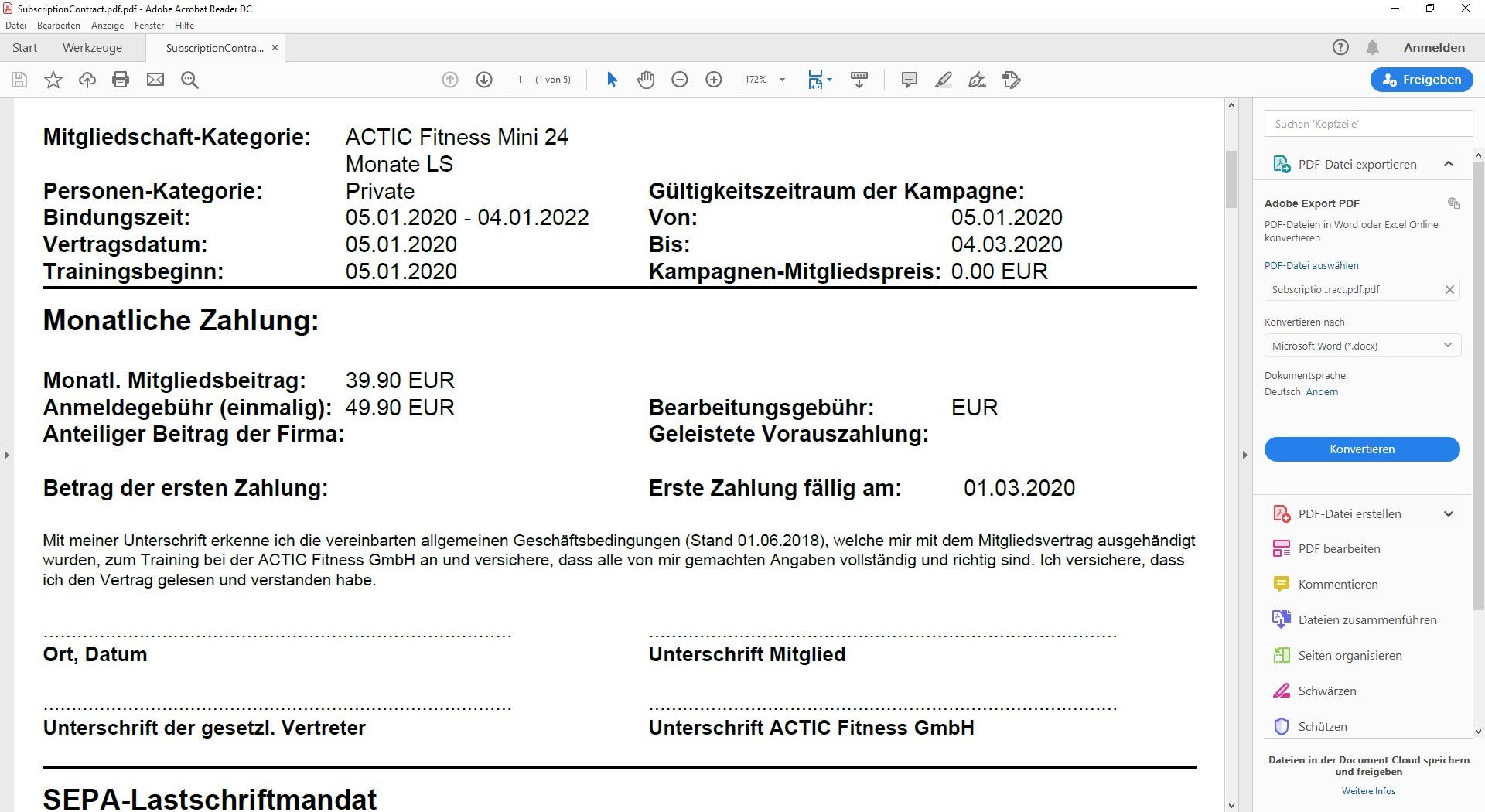Image resolution: width=1485 pixels, height=812 pixels.
Task: Click the Konvertieren button
Action: (x=1362, y=449)
